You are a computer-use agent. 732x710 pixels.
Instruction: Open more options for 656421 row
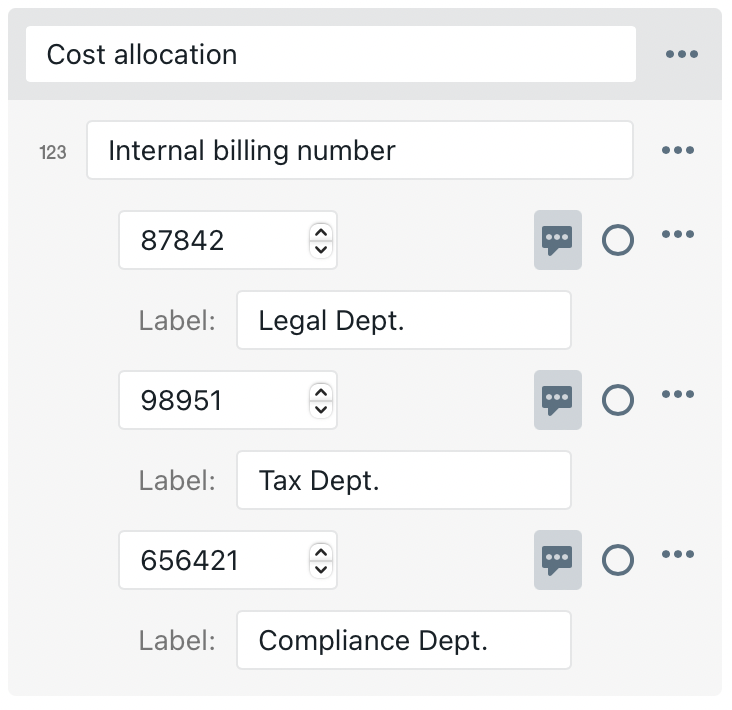tap(677, 554)
